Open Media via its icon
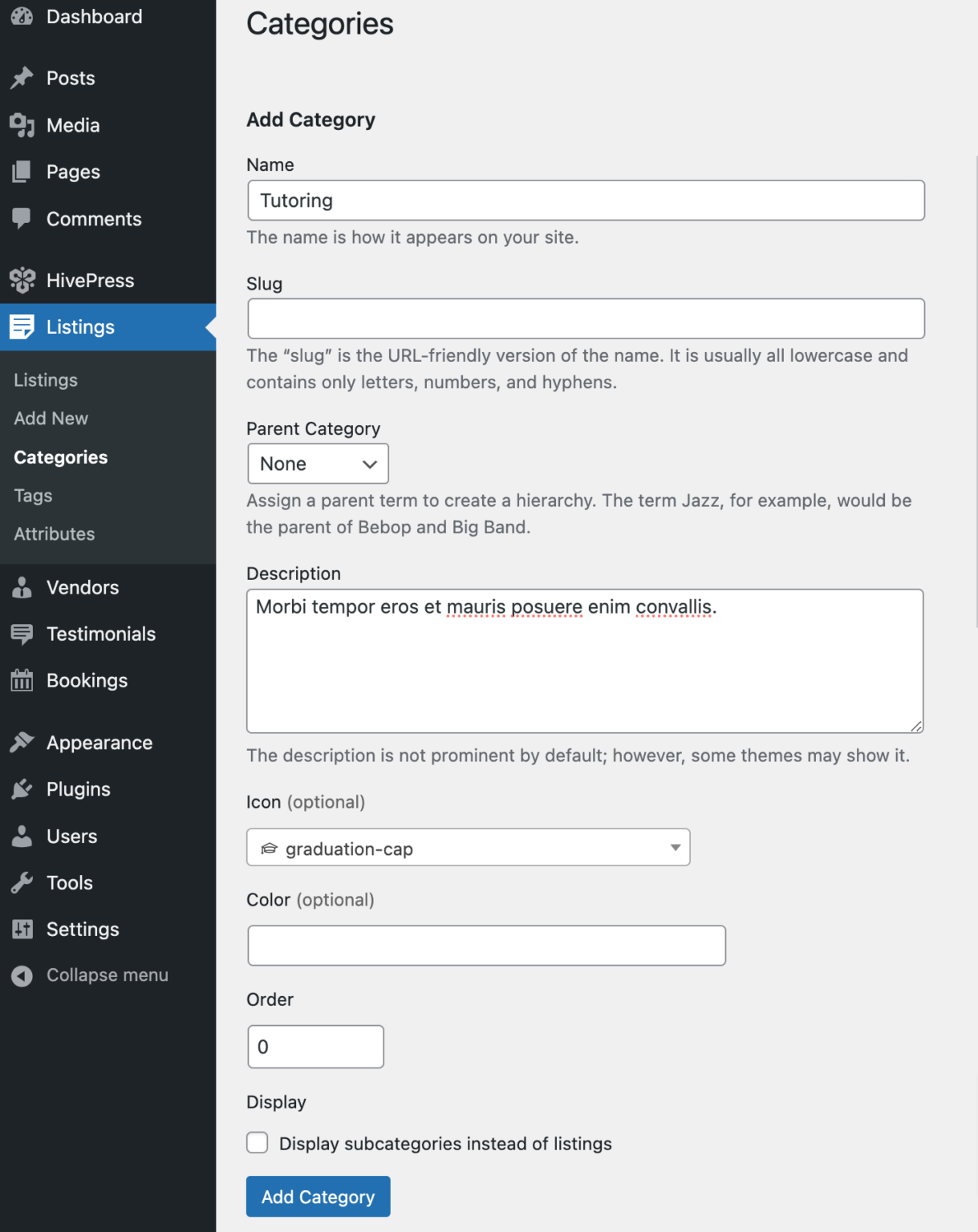This screenshot has height=1232, width=978. click(21, 125)
